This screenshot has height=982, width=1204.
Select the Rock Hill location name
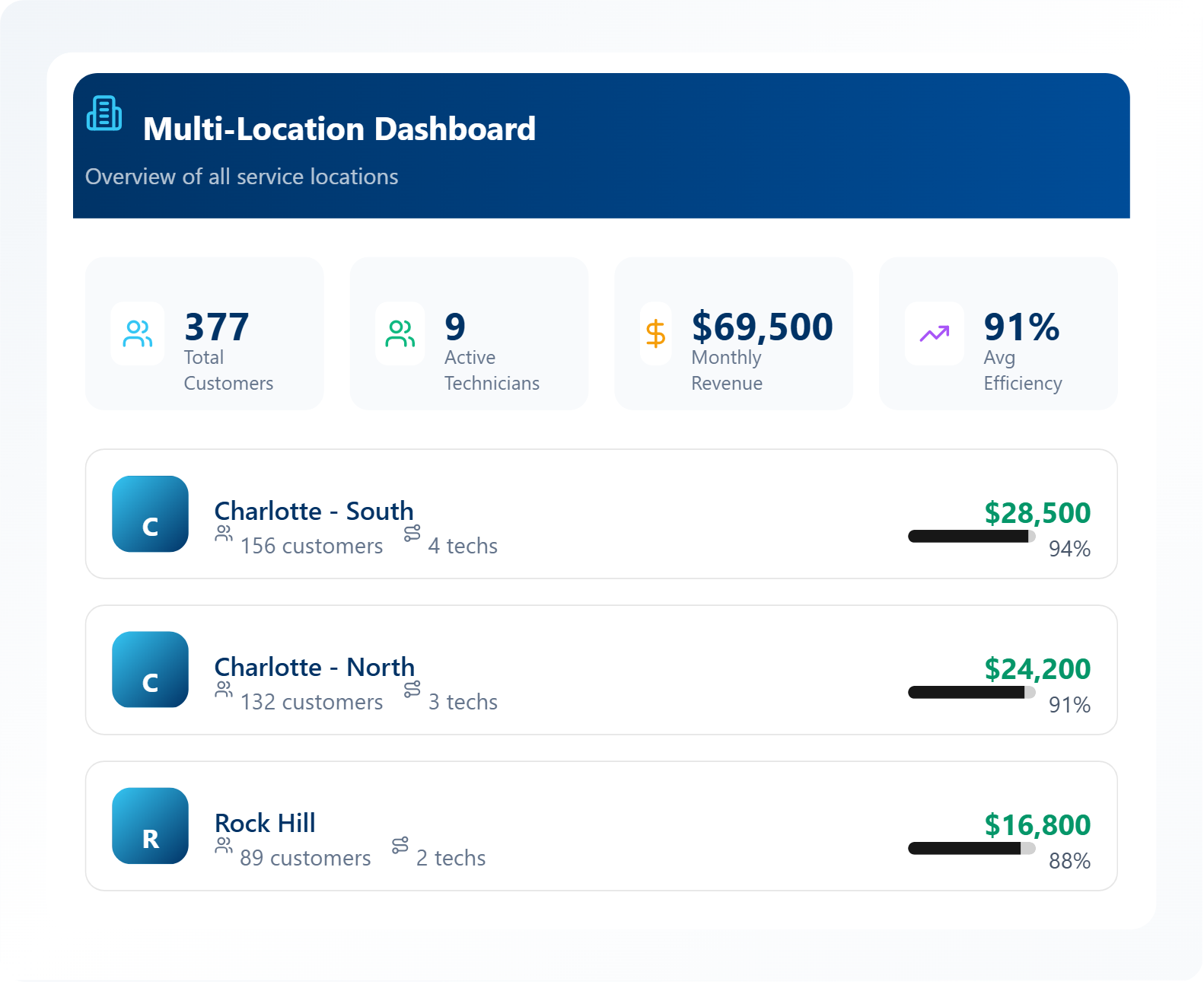pyautogui.click(x=265, y=823)
